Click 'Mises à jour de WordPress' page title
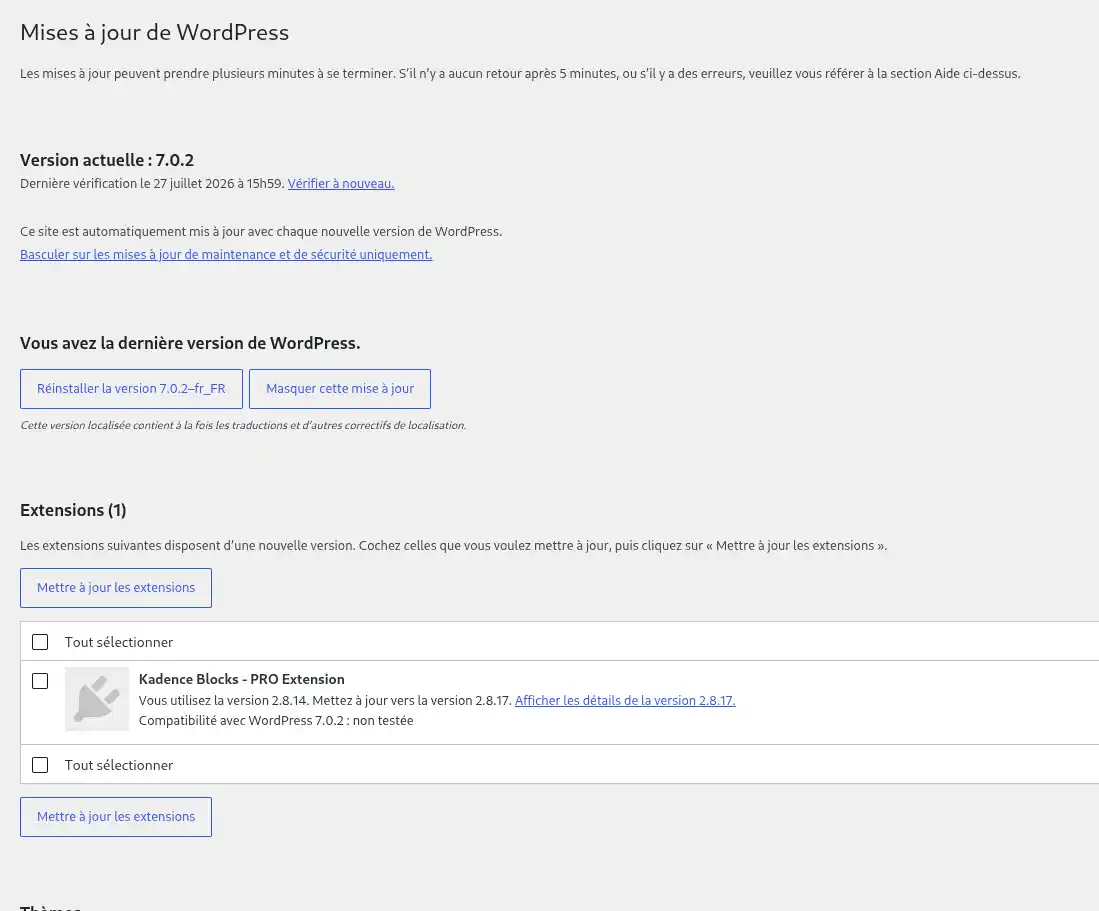Viewport: 1099px width, 911px height. coord(154,32)
